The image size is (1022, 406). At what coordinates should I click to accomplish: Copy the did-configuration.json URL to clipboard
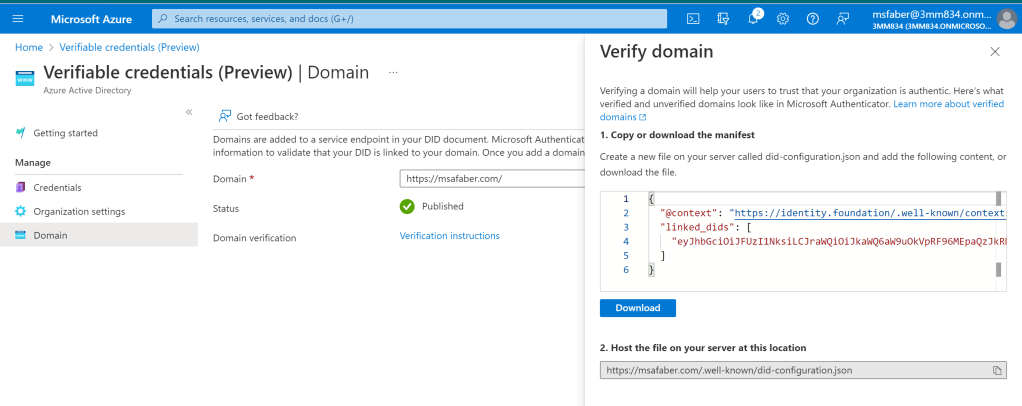(996, 370)
